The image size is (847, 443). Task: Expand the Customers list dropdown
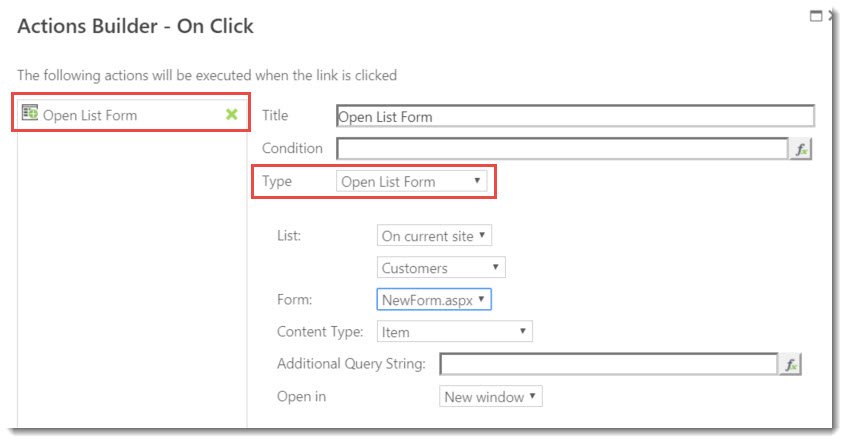[x=441, y=268]
